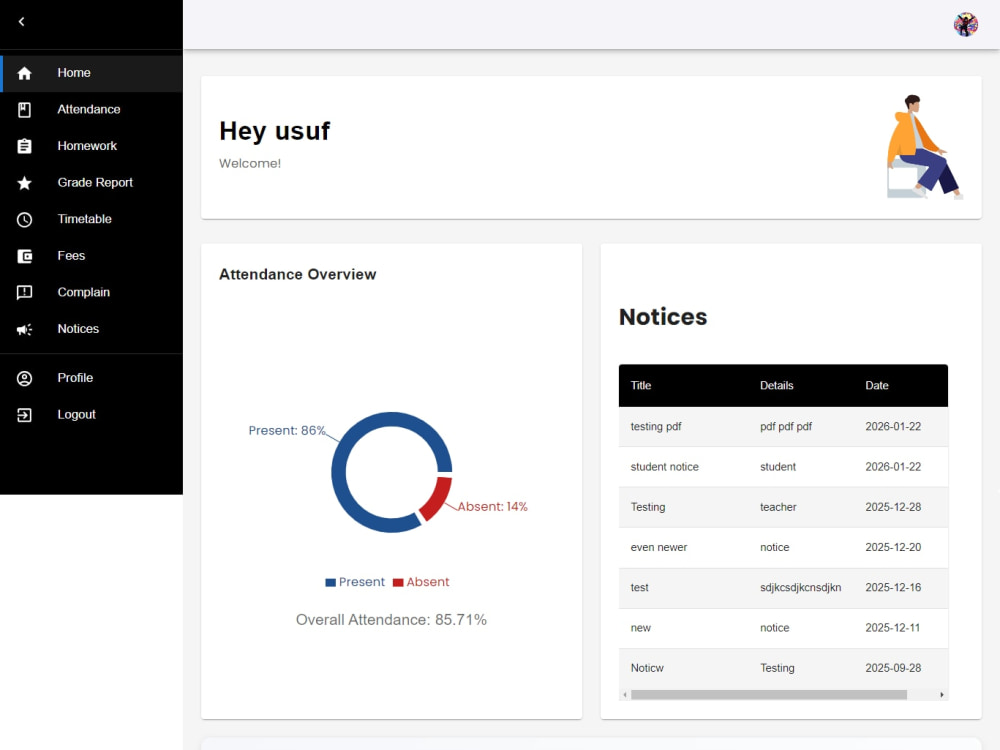Click the Profile account icon
Image resolution: width=1000 pixels, height=750 pixels.
[24, 378]
